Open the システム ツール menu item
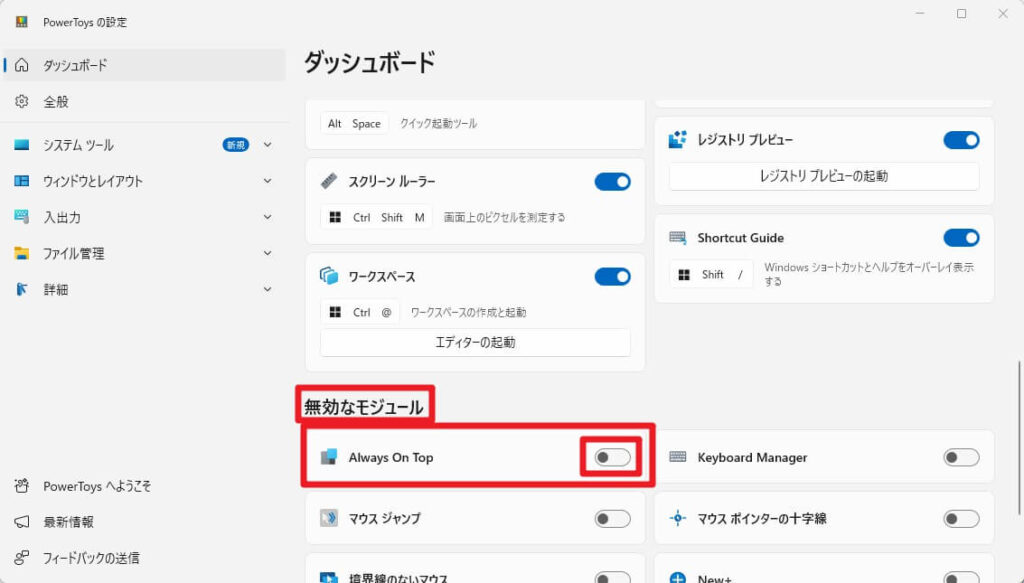Viewport: 1024px width, 583px height. click(x=144, y=145)
